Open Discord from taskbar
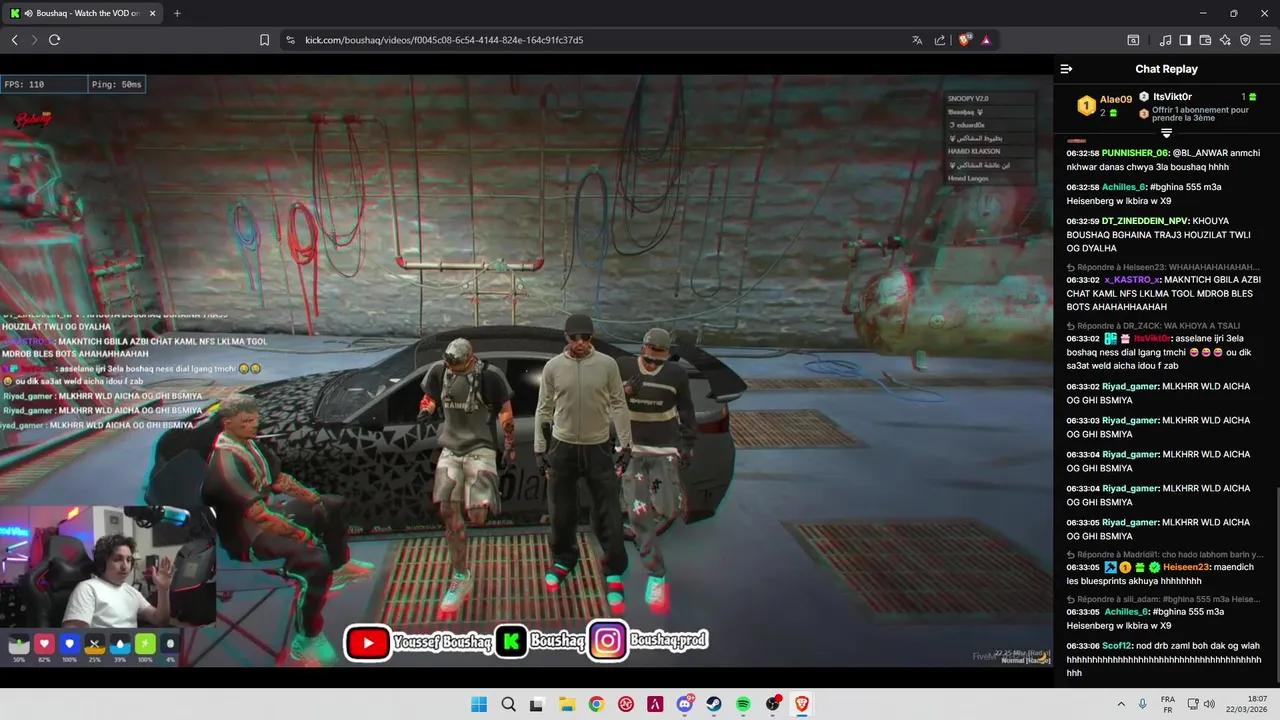Image resolution: width=1280 pixels, height=720 pixels. (x=685, y=705)
